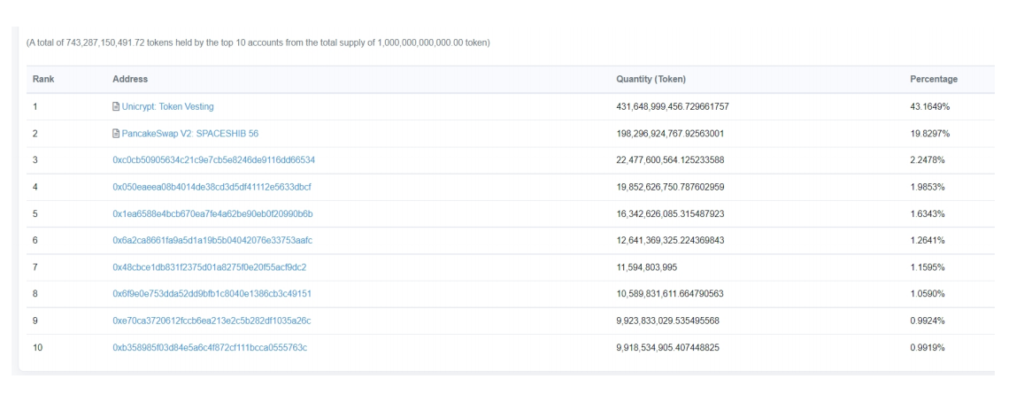Image resolution: width=1024 pixels, height=410 pixels.
Task: Select quantity 11,594,803,995
Action: (x=647, y=267)
